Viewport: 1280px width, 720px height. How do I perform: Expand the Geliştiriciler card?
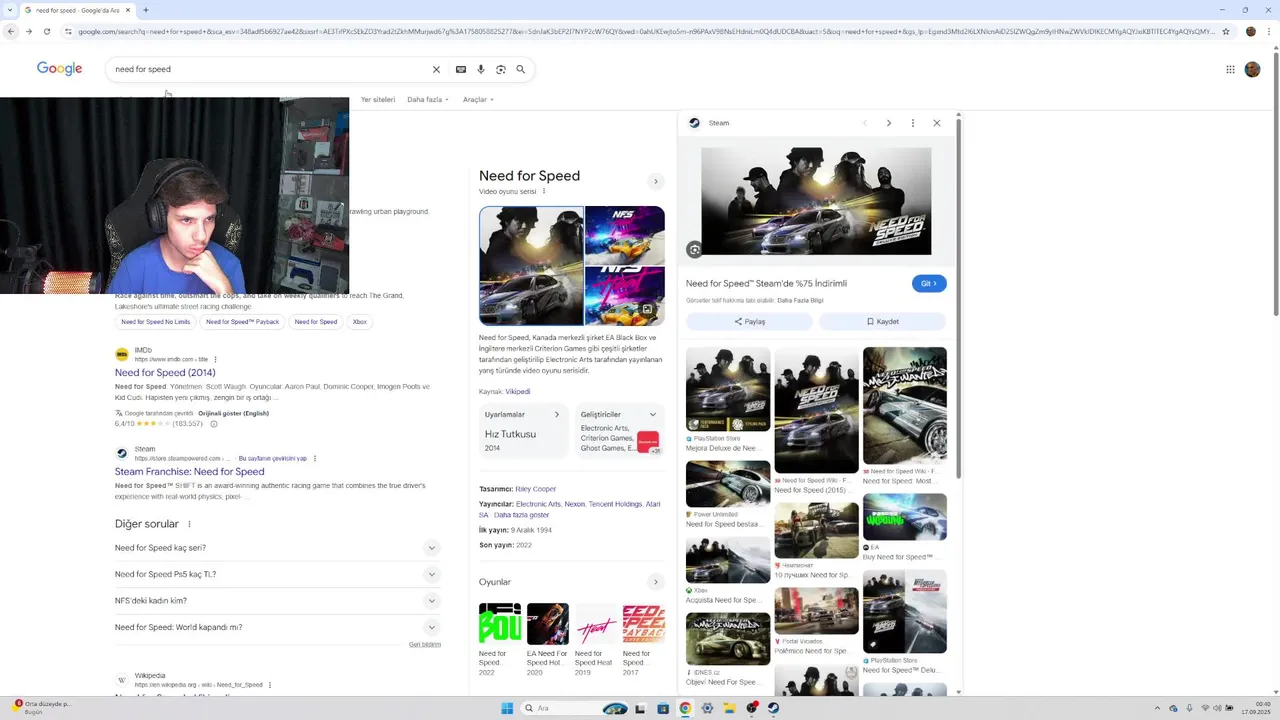click(653, 414)
